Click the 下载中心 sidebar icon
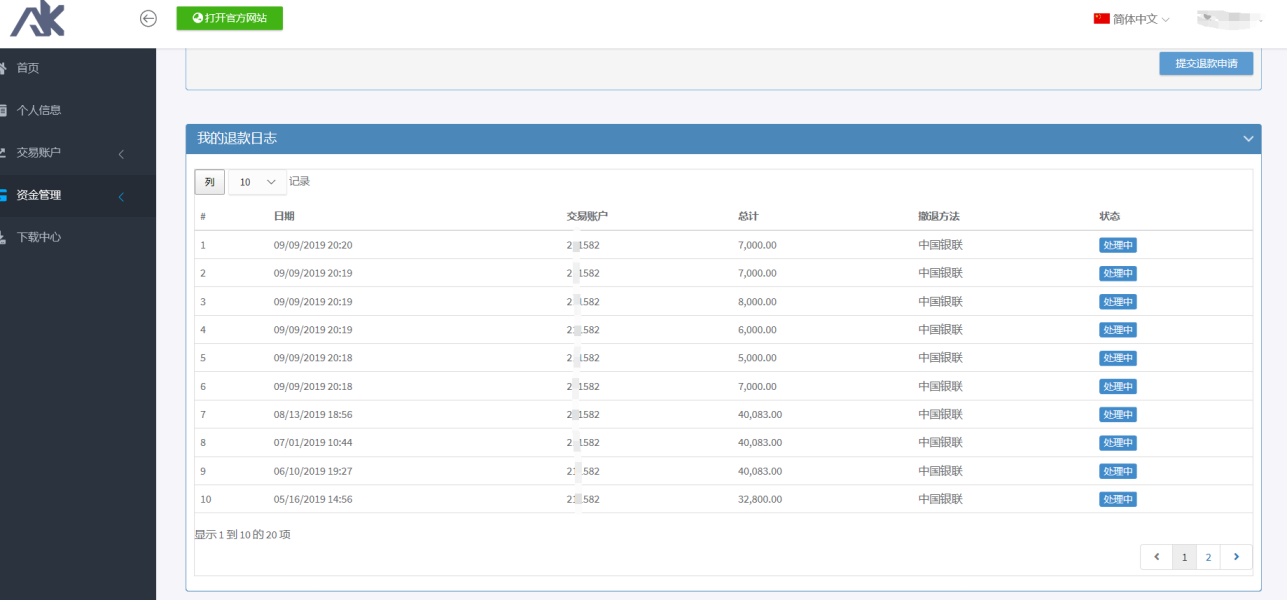 pos(3,238)
